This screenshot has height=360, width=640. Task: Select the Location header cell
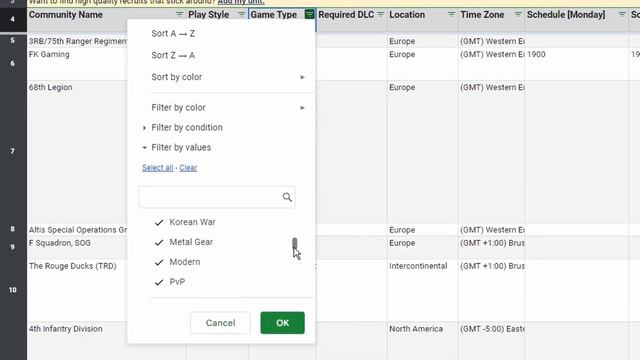[422, 19]
